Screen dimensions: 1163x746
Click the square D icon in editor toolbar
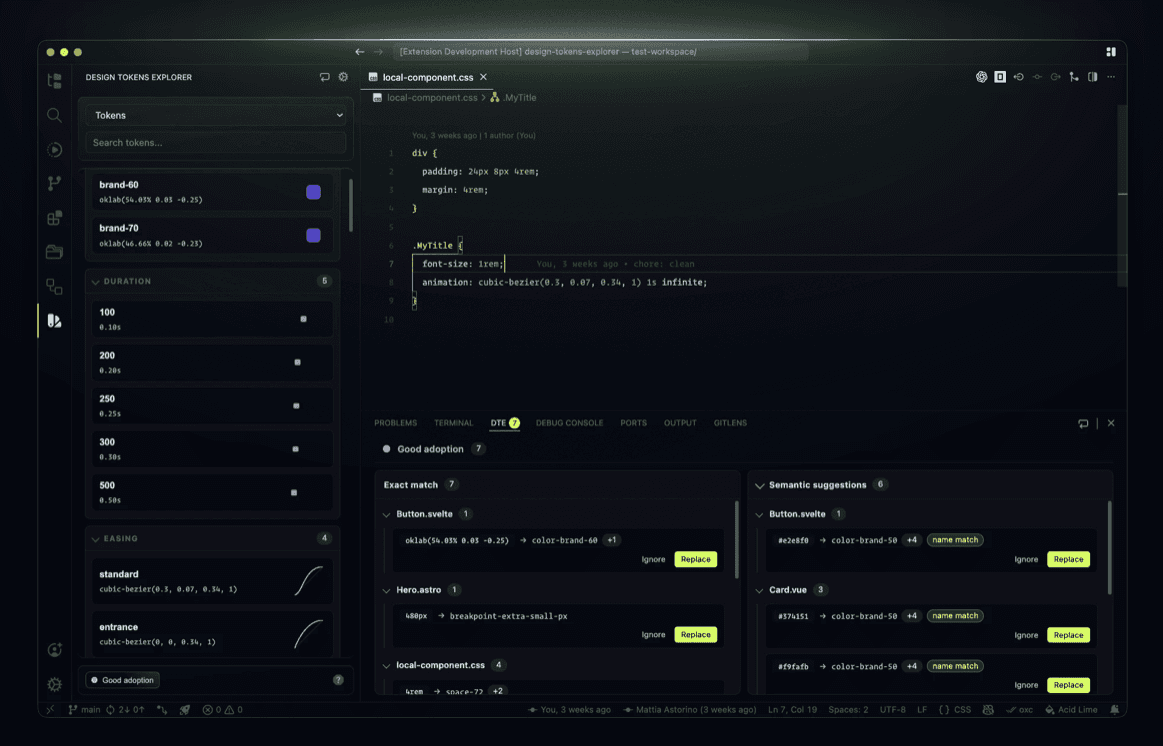coord(1000,77)
